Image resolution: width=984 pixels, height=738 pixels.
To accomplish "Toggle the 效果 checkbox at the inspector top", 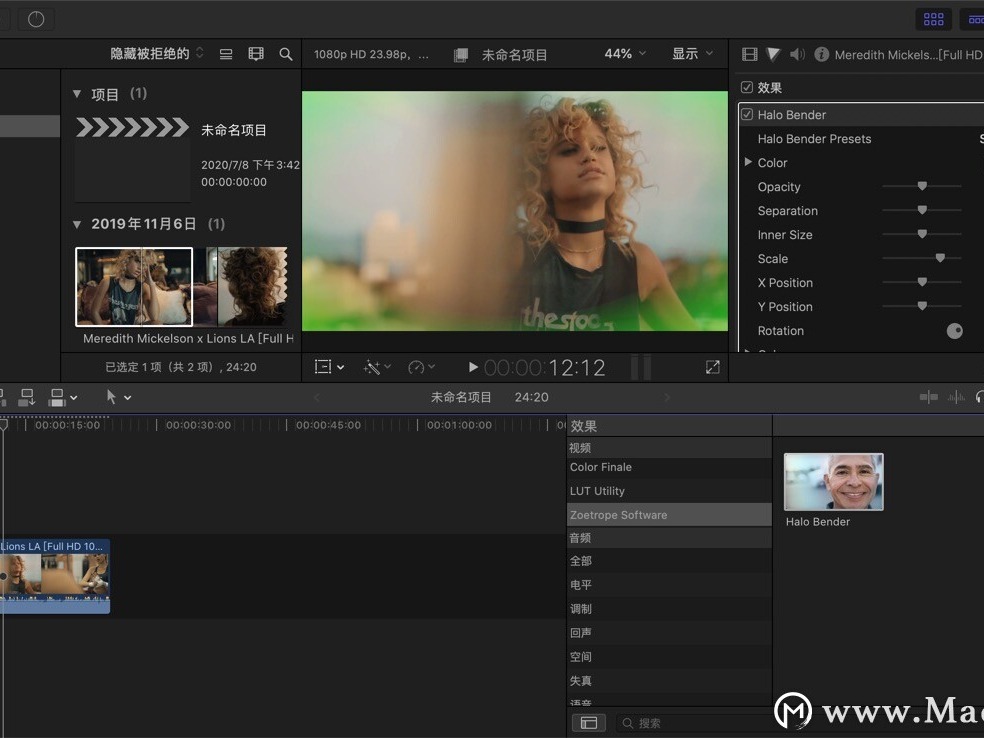I will 745,87.
